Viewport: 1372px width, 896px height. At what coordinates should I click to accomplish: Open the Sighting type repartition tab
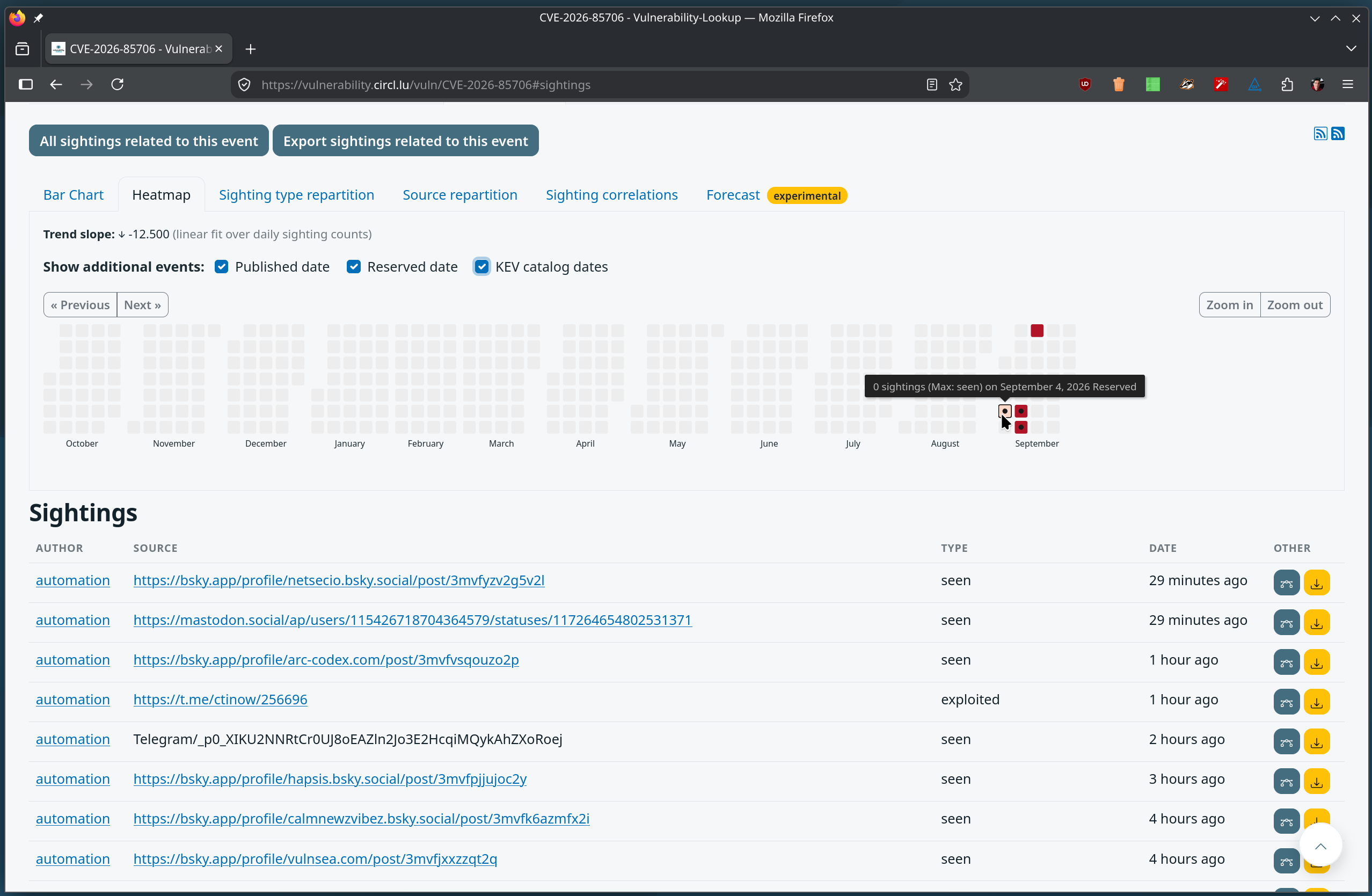(x=296, y=195)
